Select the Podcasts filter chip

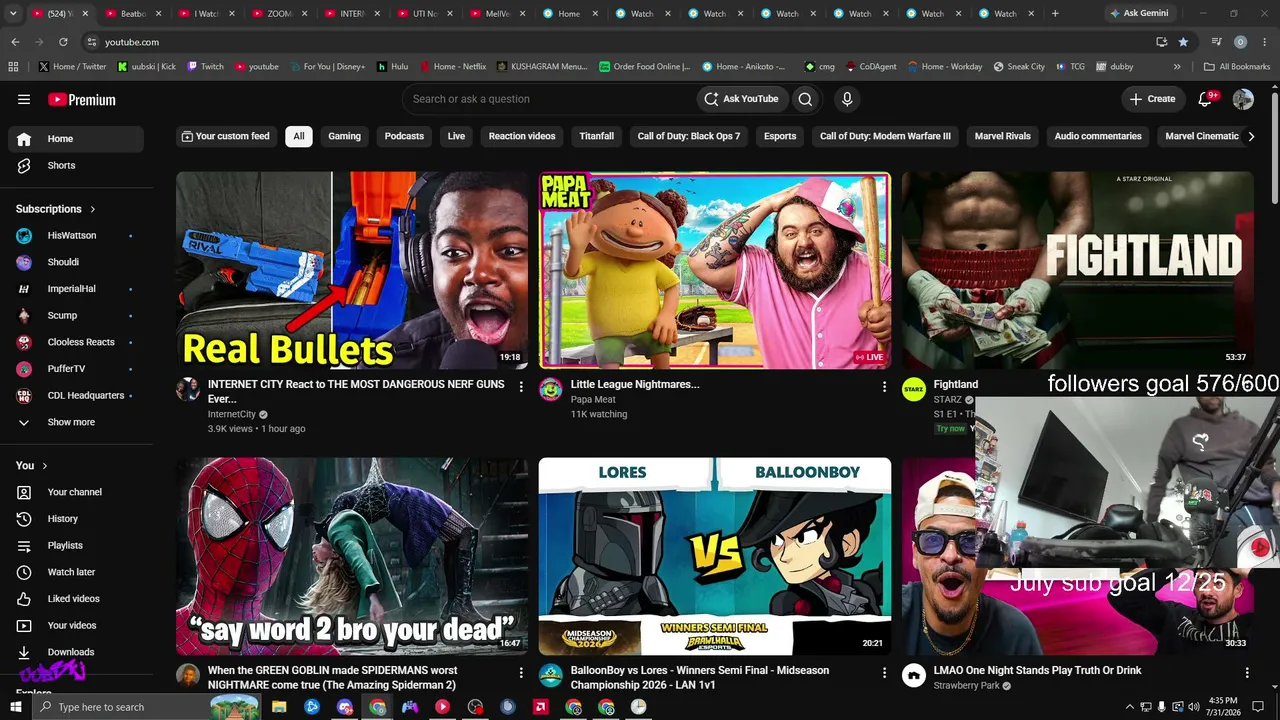pos(404,136)
